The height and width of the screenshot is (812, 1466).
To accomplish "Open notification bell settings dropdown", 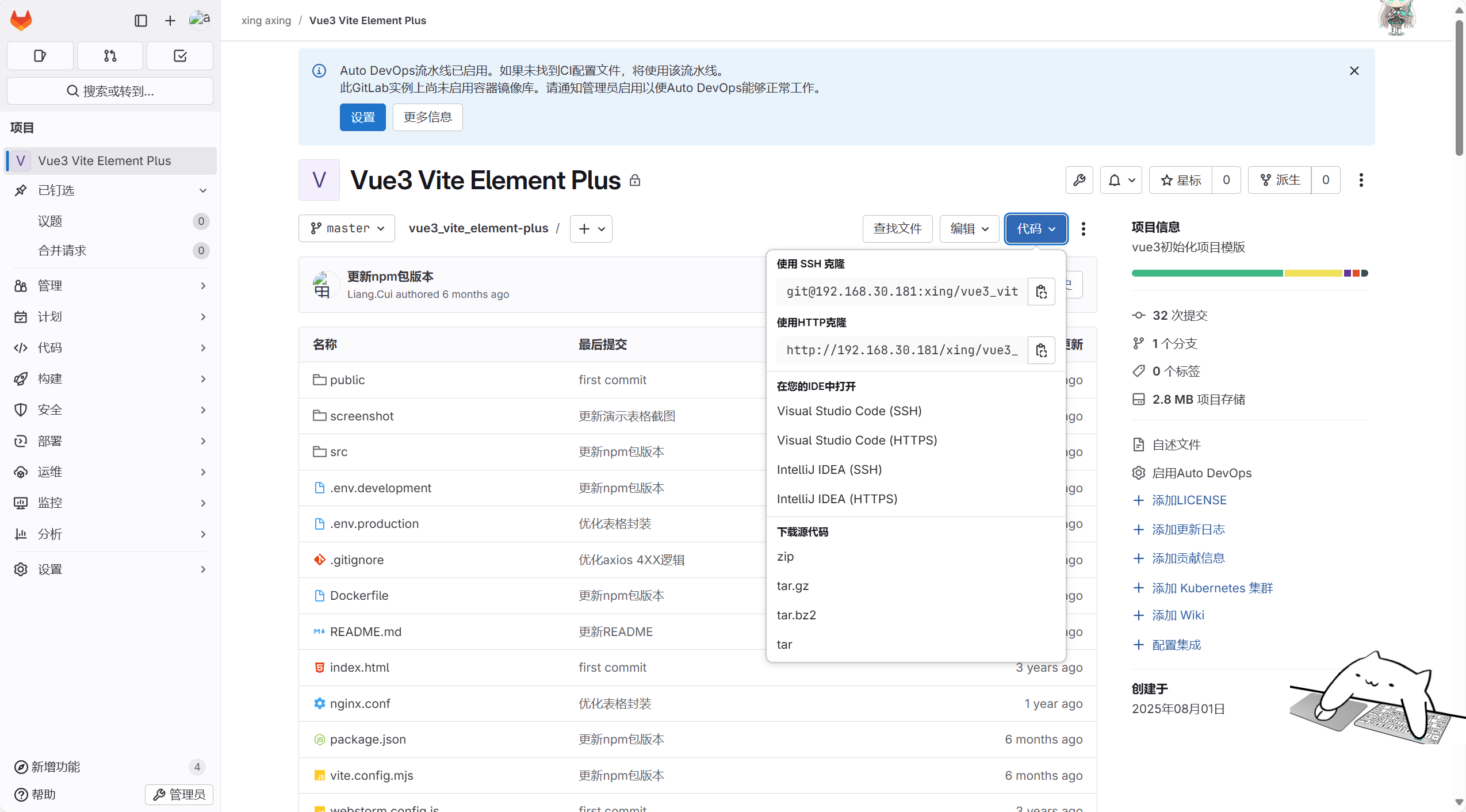I will (1121, 180).
